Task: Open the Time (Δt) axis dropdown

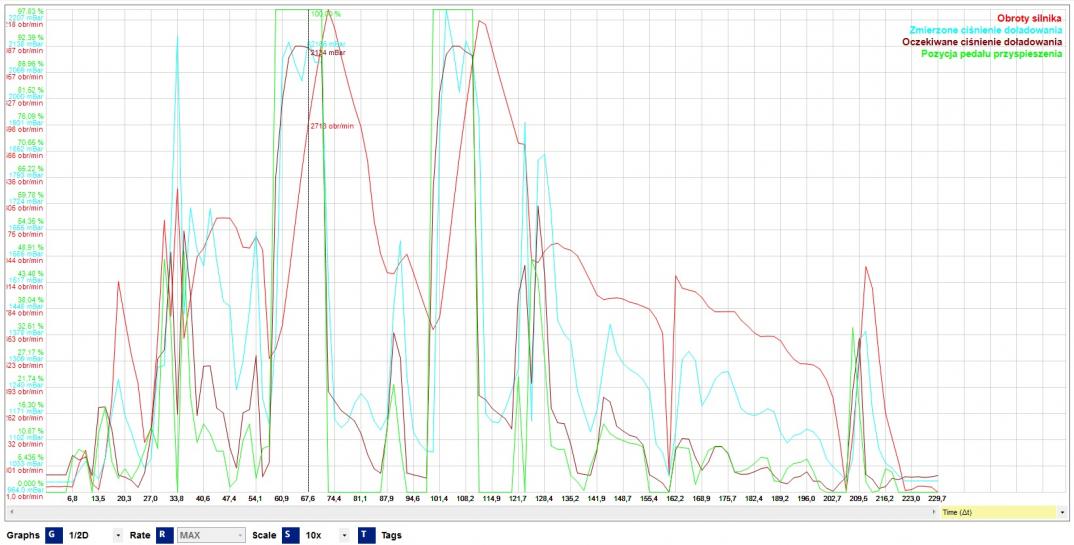Action: tap(1062, 512)
